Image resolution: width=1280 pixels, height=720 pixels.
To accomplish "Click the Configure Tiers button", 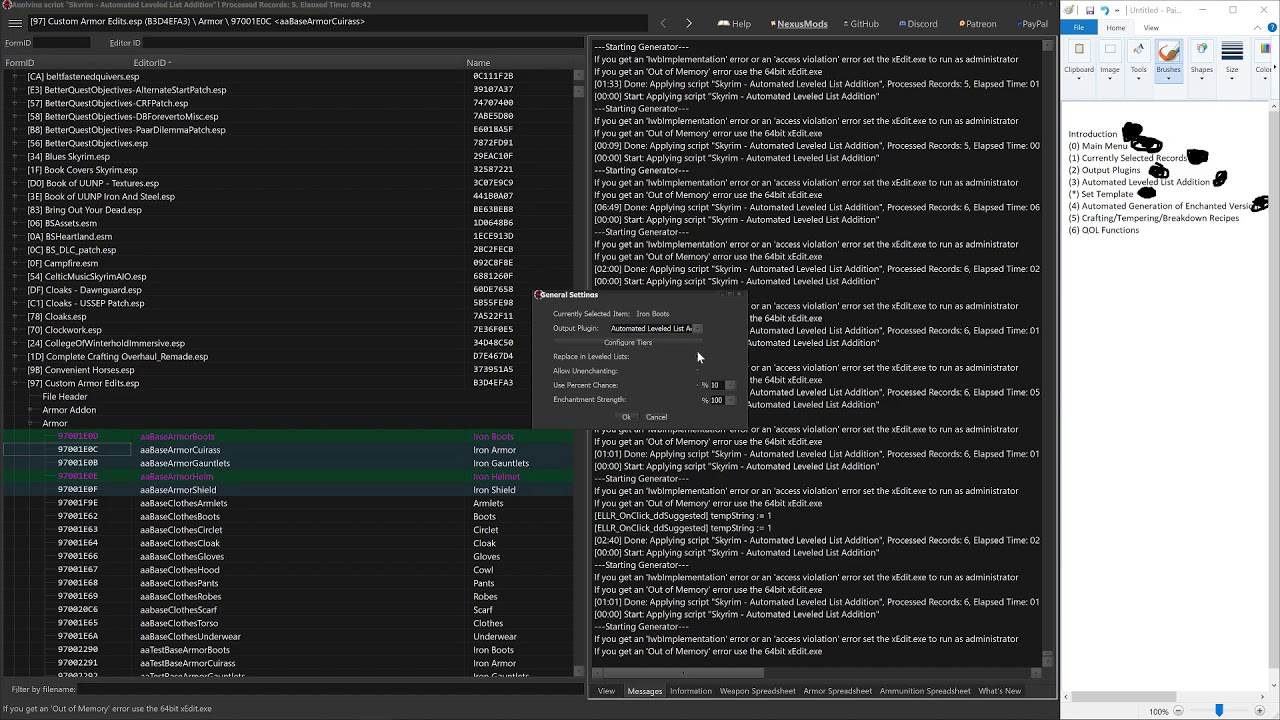I will (627, 342).
